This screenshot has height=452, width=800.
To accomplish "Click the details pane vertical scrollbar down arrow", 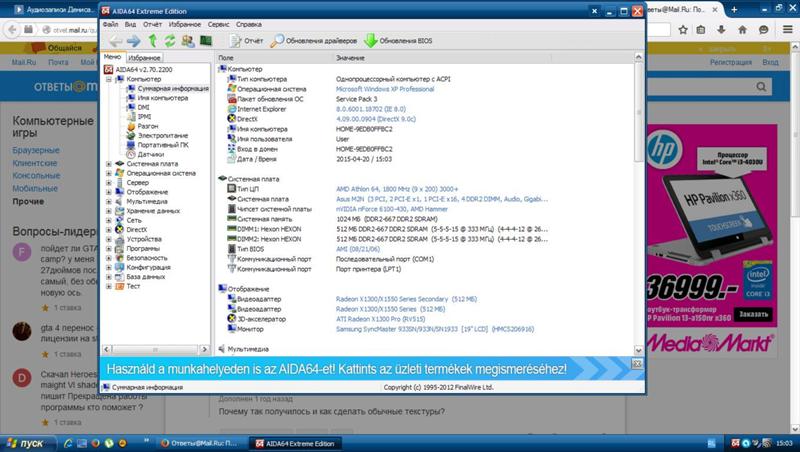I will 638,350.
